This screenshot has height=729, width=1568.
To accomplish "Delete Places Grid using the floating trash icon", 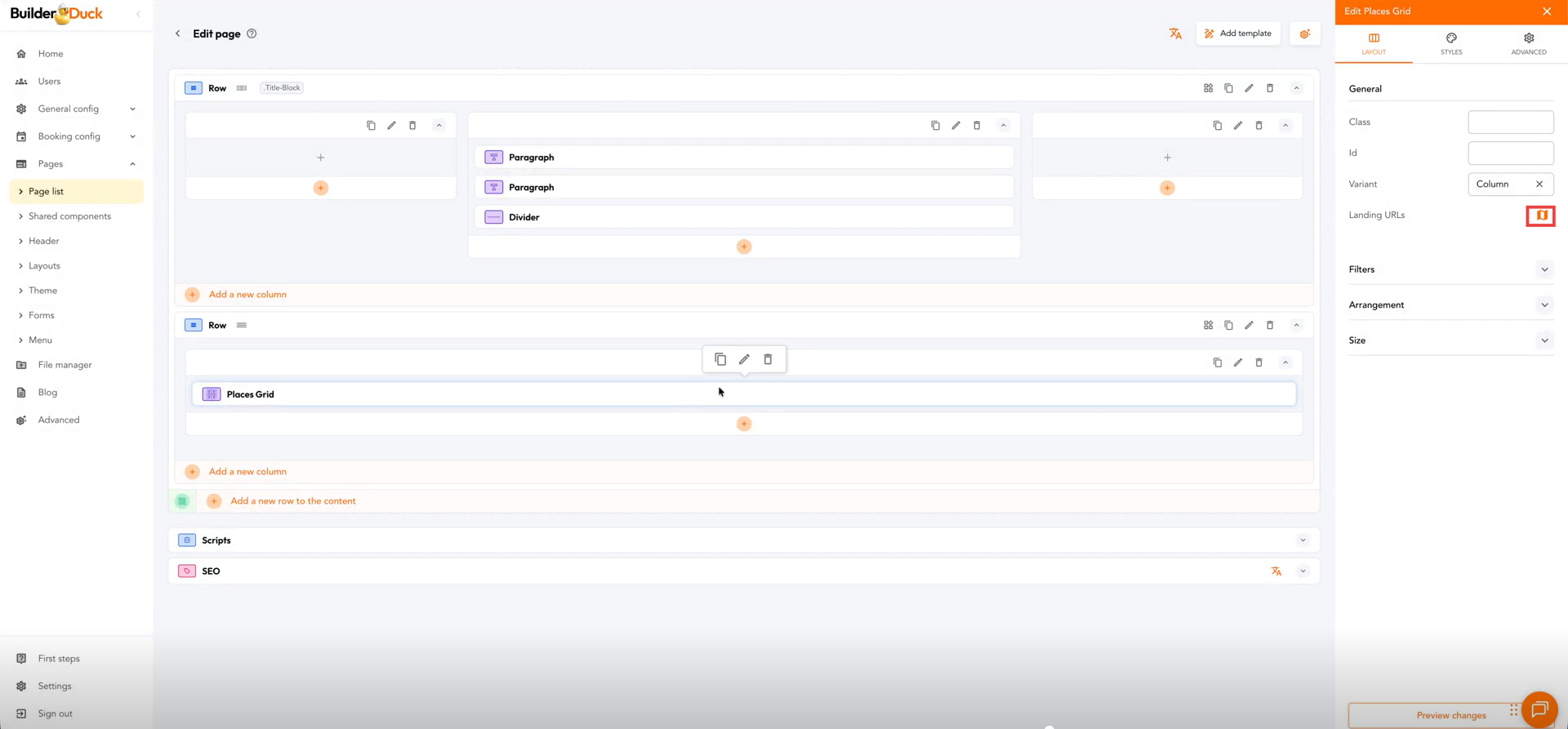I will coord(768,359).
